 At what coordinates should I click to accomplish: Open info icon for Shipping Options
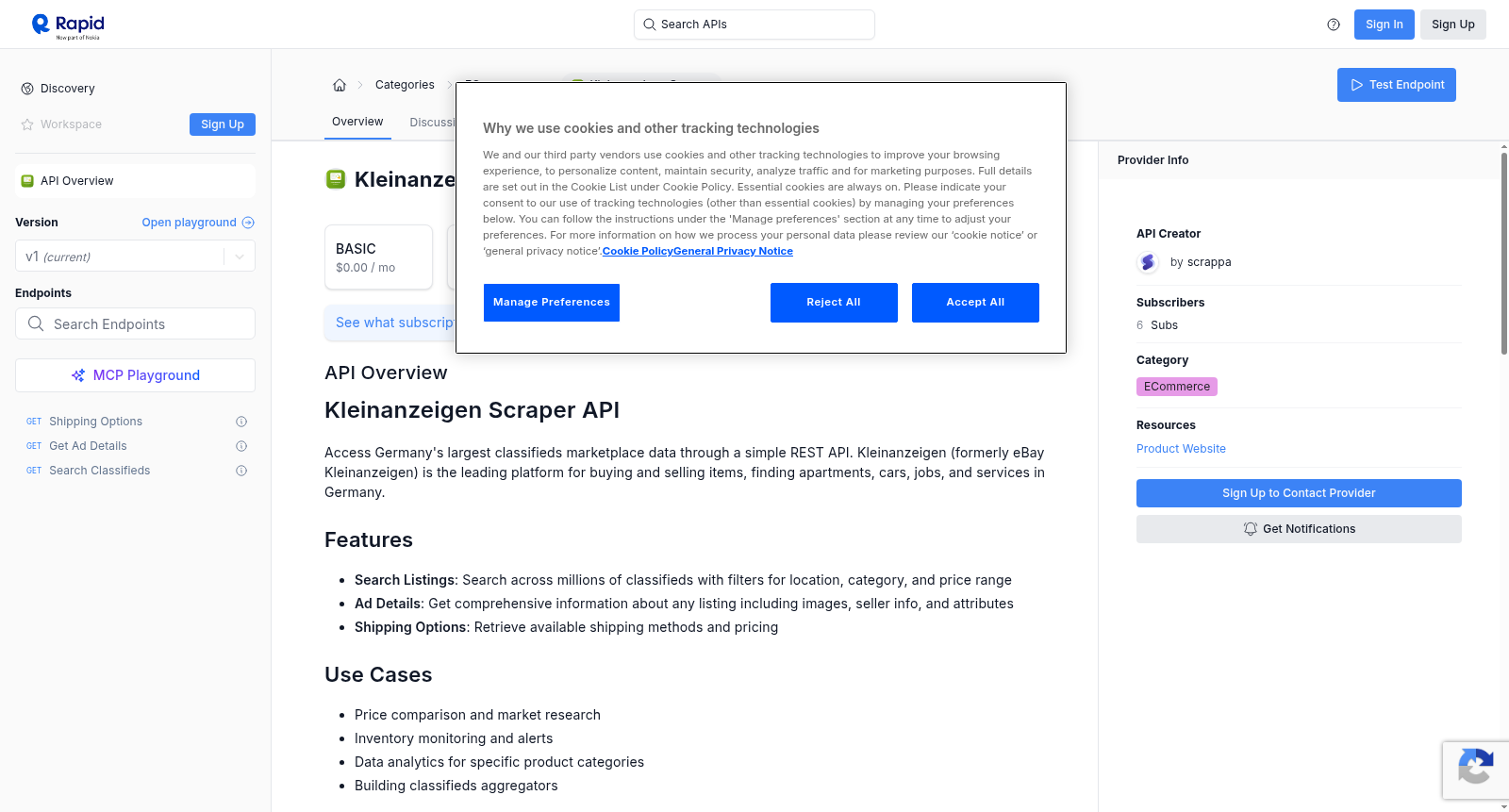(x=241, y=422)
